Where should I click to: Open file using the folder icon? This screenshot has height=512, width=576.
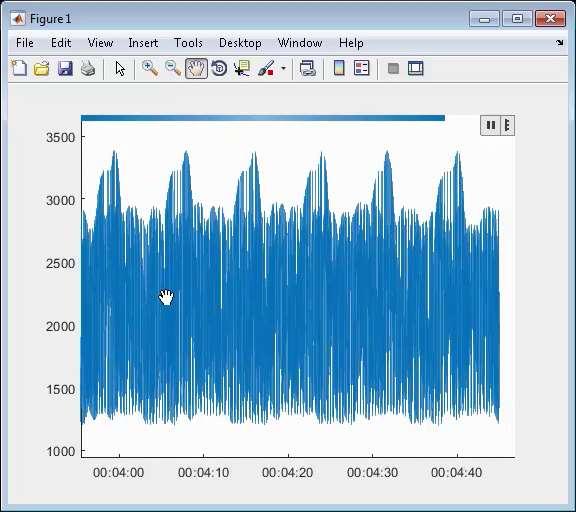tap(42, 68)
